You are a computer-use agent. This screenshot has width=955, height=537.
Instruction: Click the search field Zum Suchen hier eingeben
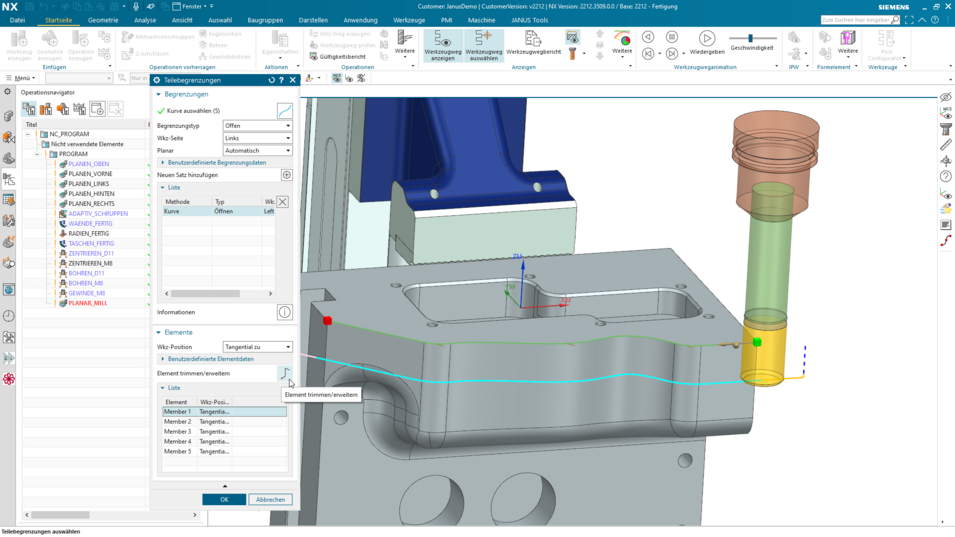click(856, 20)
